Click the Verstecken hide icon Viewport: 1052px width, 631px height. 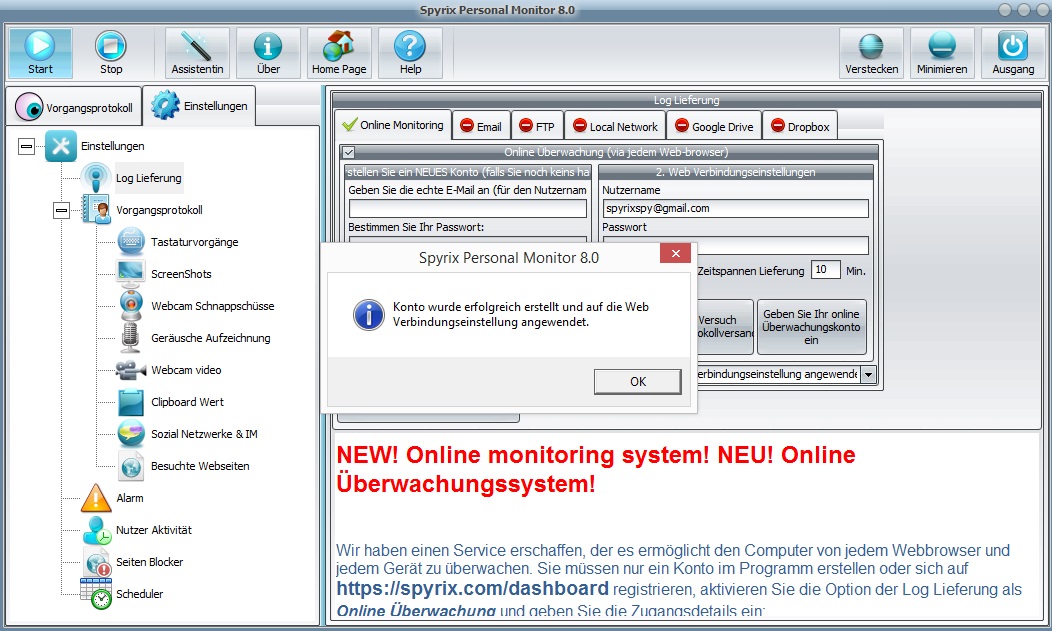tap(871, 46)
